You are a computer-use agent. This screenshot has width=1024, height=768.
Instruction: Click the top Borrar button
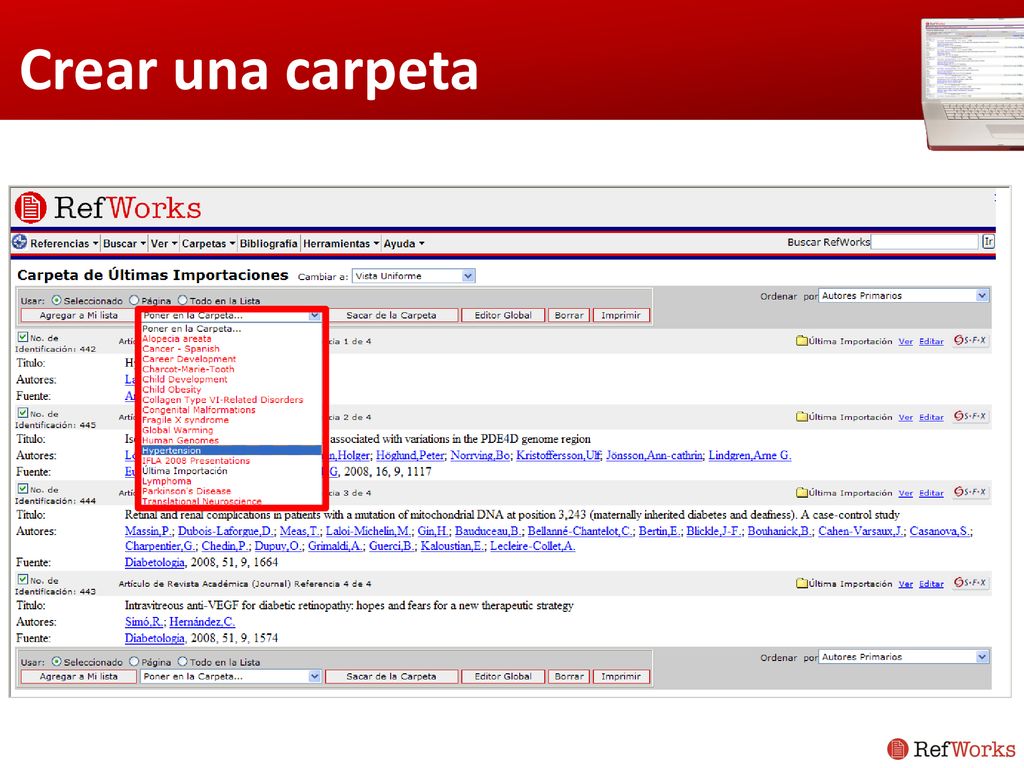tap(569, 315)
